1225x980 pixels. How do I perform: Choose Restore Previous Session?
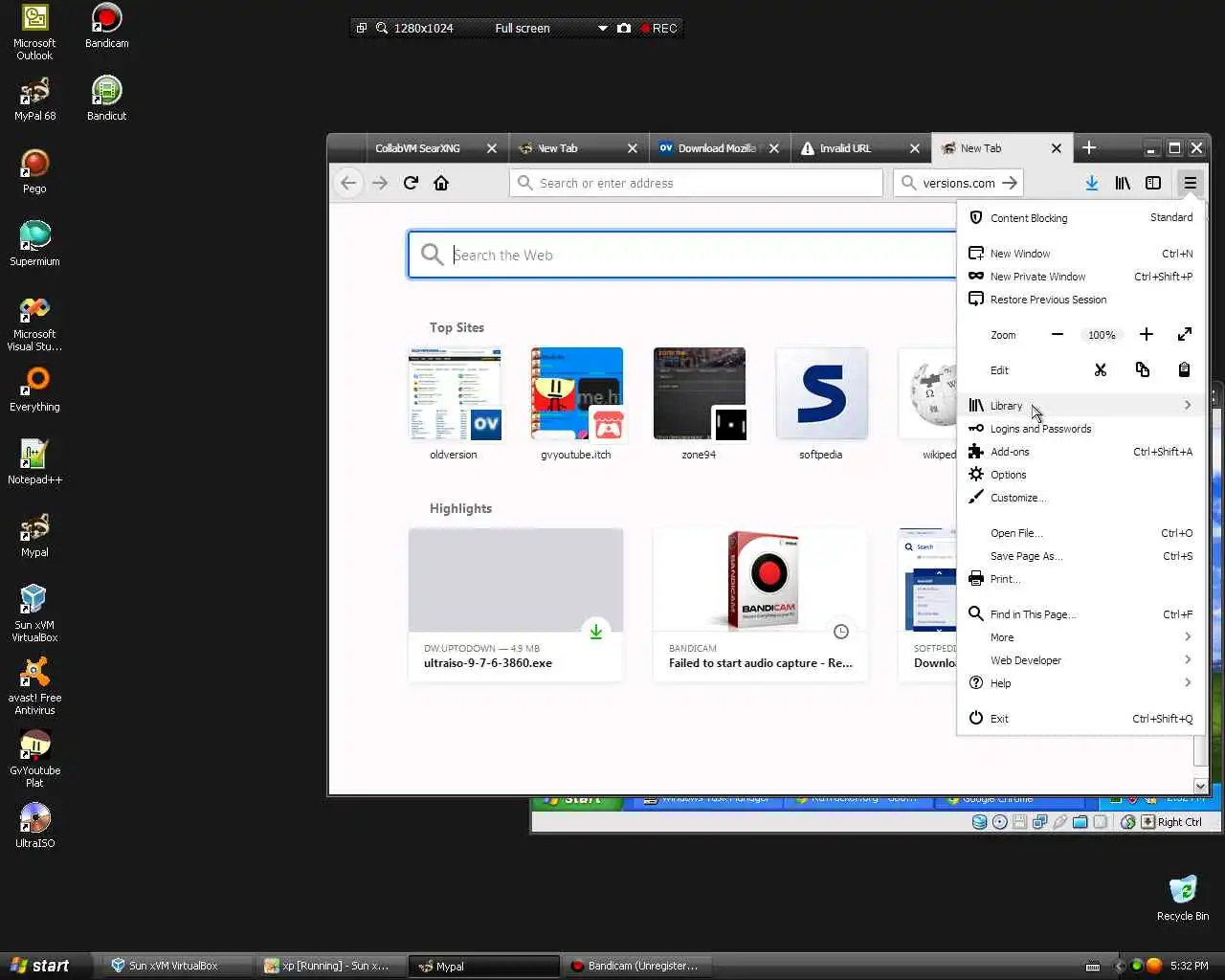(x=1080, y=300)
